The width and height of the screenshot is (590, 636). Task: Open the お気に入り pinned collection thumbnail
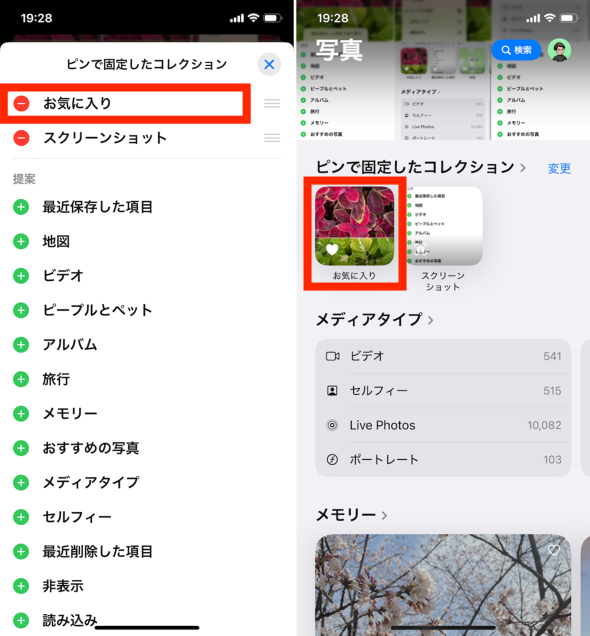point(354,226)
